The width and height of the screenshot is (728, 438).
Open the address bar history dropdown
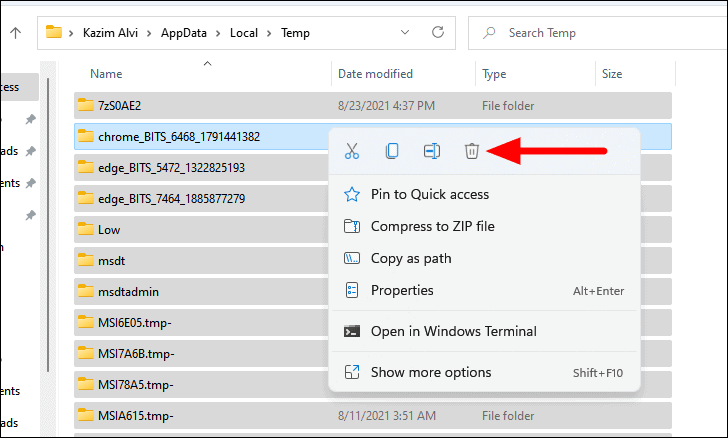tap(405, 33)
